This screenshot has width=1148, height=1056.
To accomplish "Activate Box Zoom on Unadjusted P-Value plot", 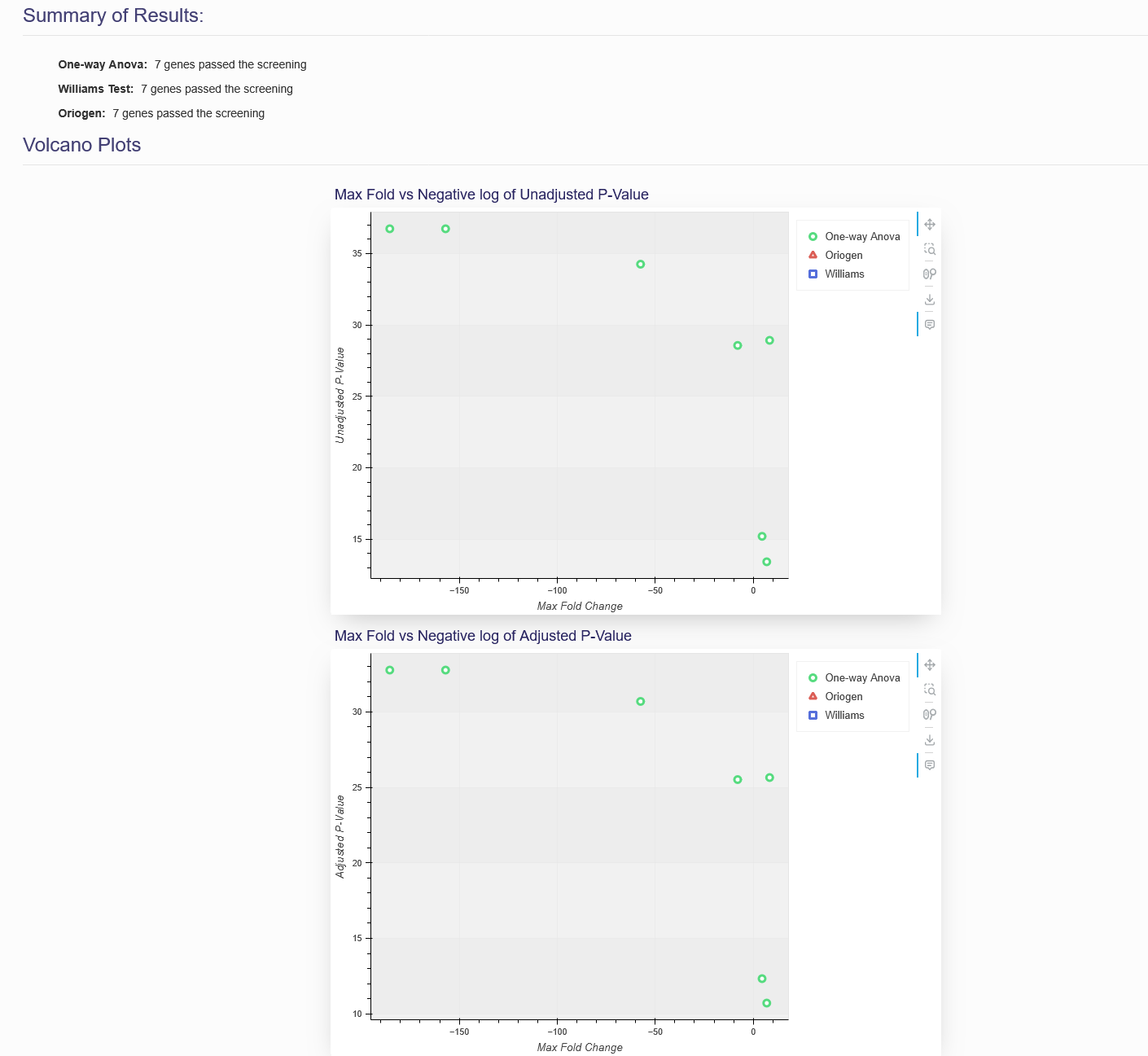I will point(929,249).
